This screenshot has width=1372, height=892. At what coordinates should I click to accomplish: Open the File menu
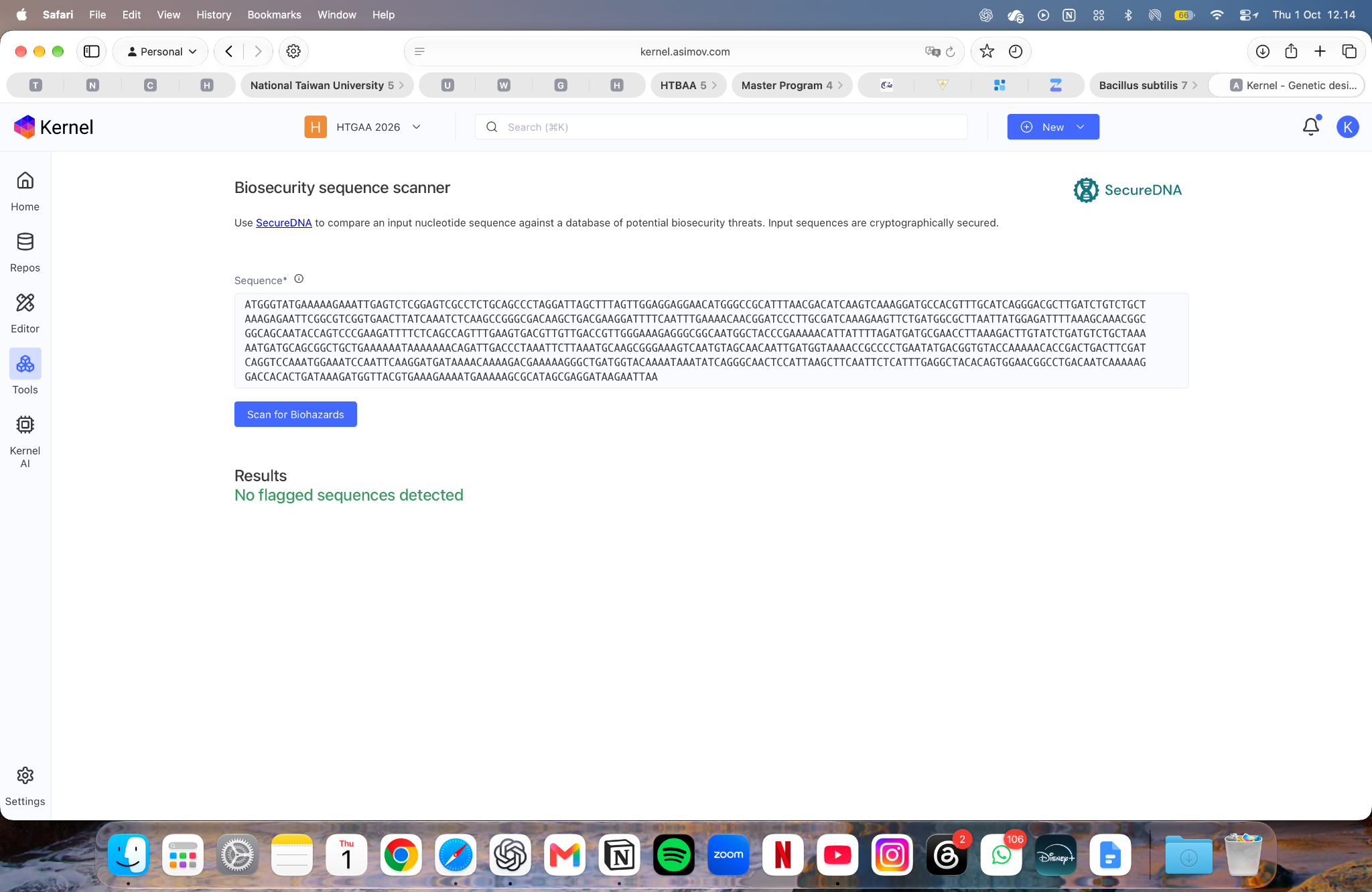tap(98, 15)
